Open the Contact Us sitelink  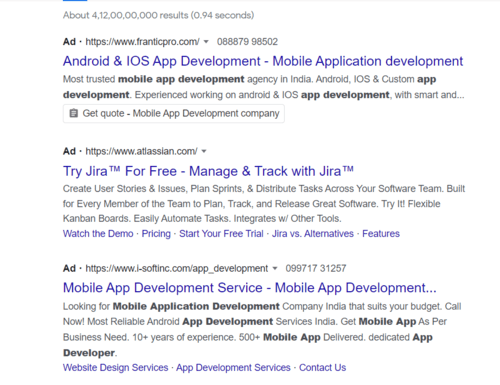click(322, 368)
